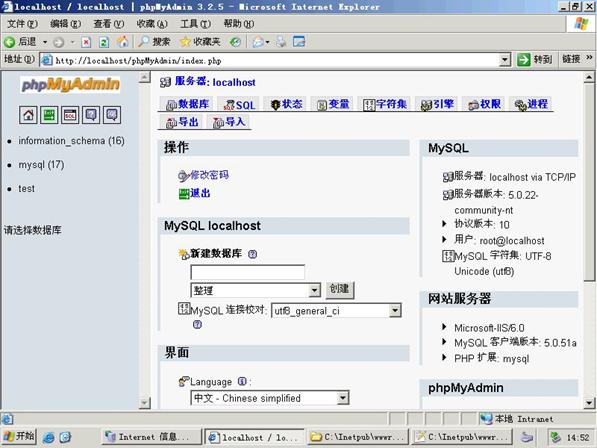Open the mail icon dropdown arrow
Image resolution: width=597 pixels, height=448 pixels.
267,42
